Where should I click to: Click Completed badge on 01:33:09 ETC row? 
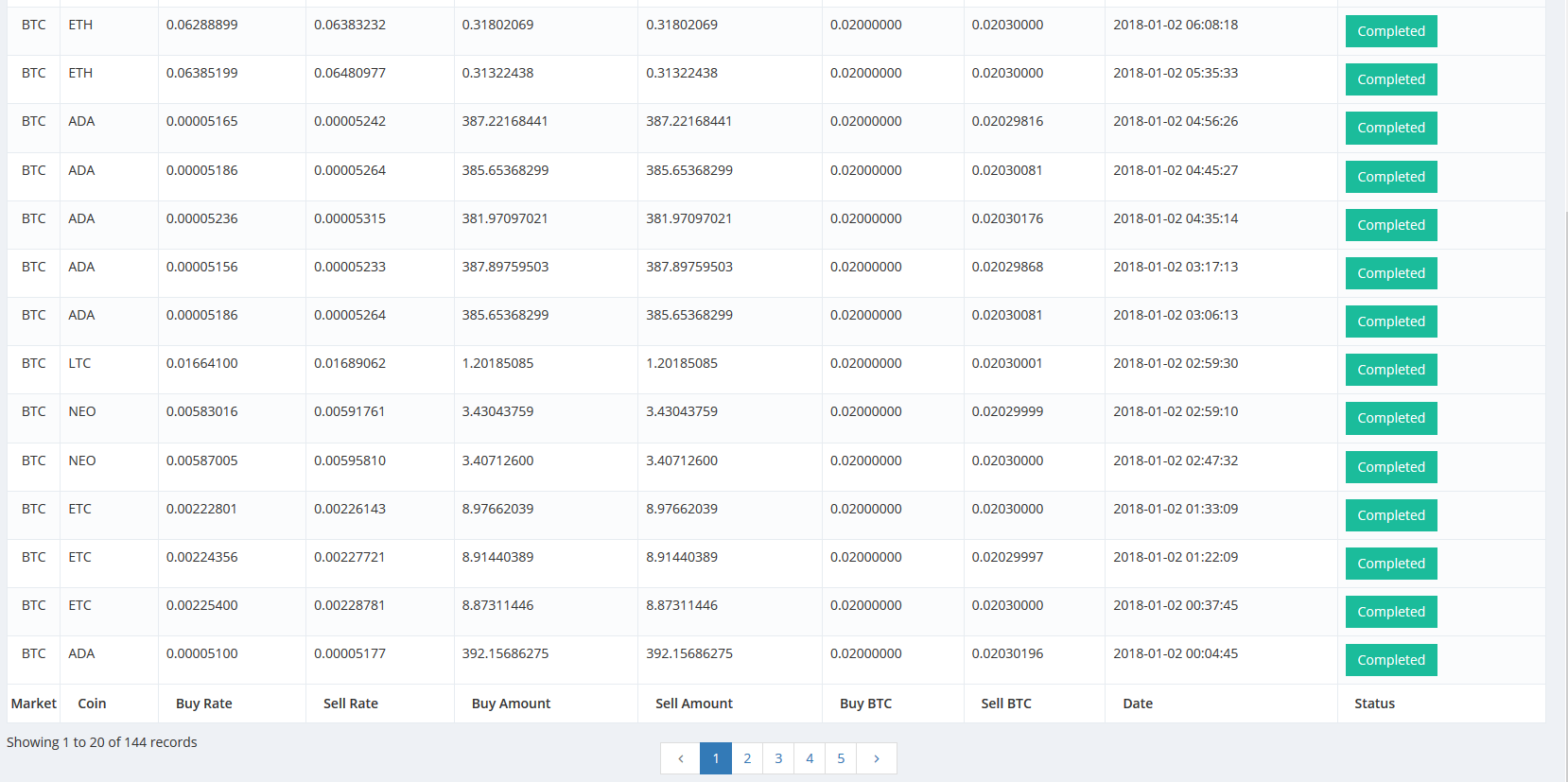tap(1391, 515)
